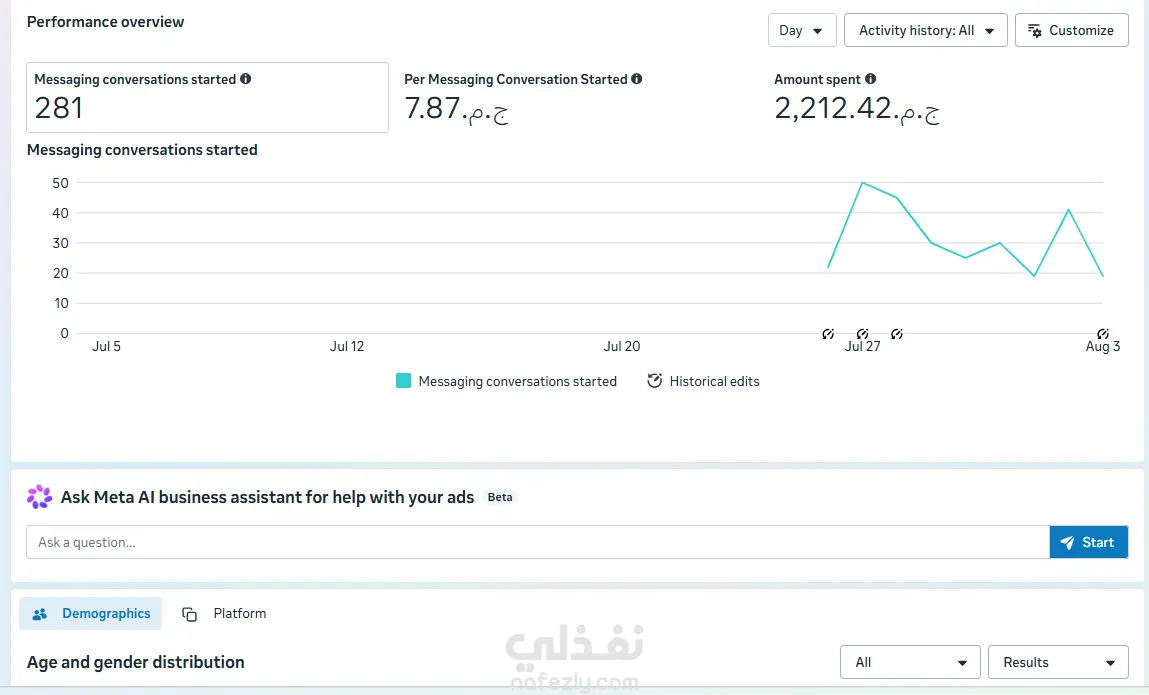Click the Platform copy-style icon
This screenshot has height=695, width=1149.
[x=189, y=614]
